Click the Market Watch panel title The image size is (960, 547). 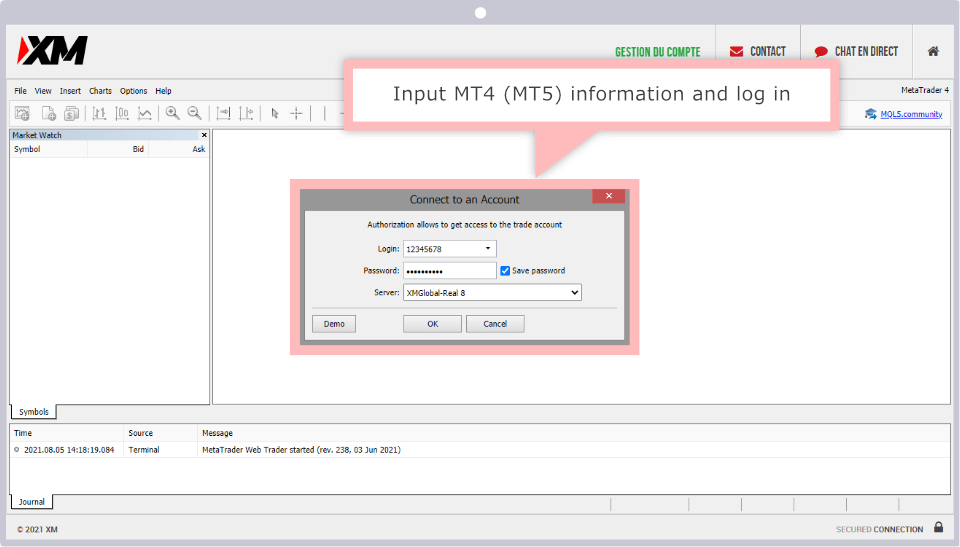click(37, 135)
